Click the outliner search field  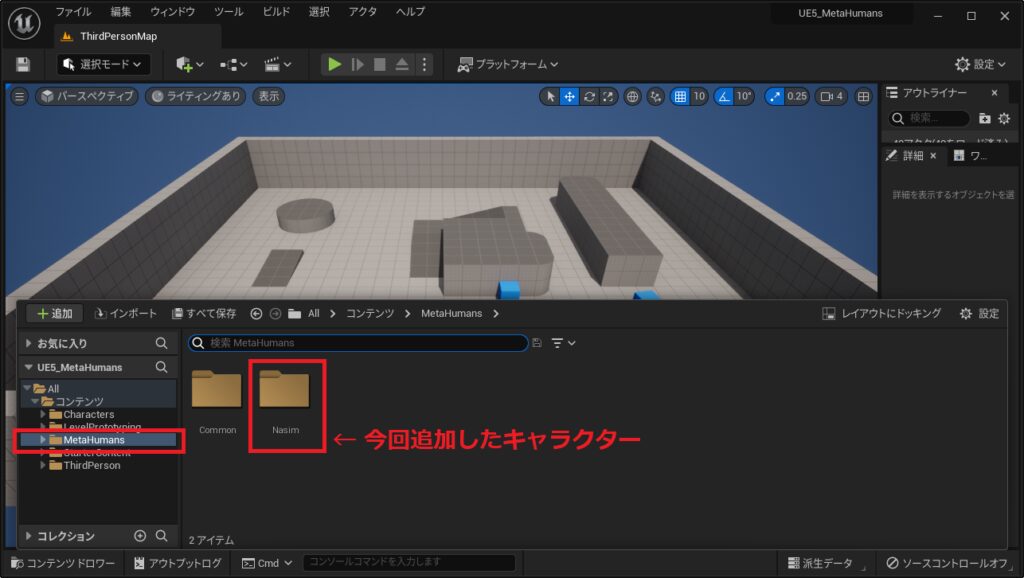coord(929,118)
